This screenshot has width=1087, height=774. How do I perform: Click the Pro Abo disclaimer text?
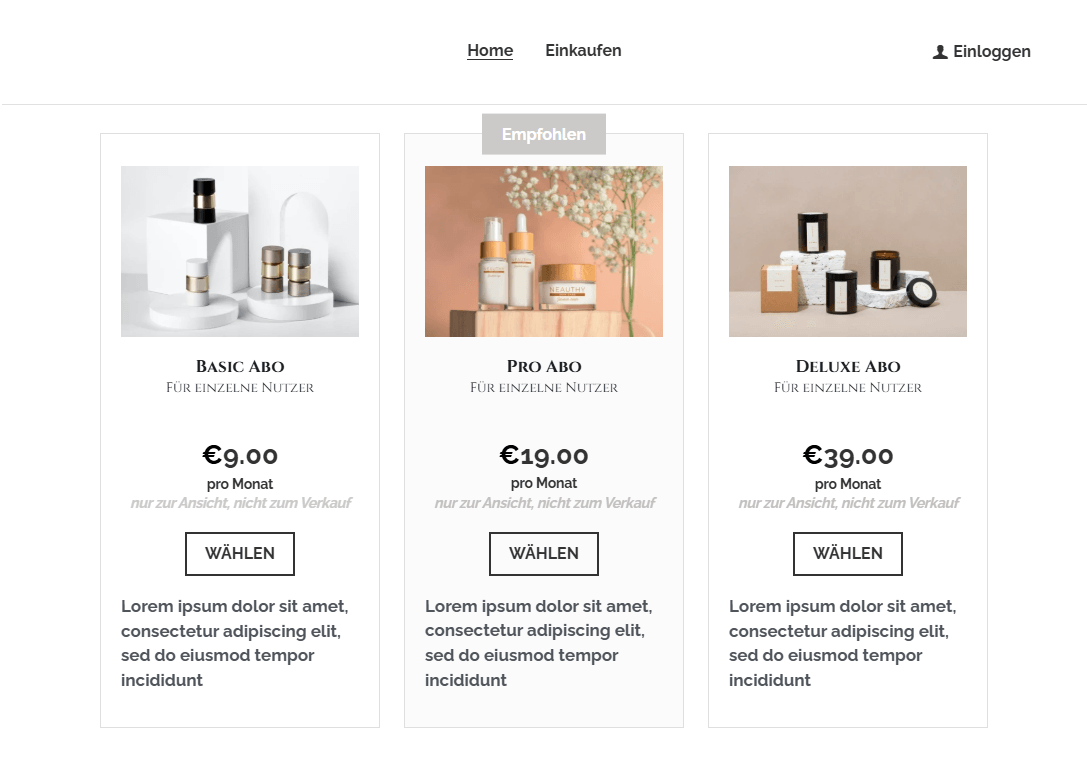point(544,503)
